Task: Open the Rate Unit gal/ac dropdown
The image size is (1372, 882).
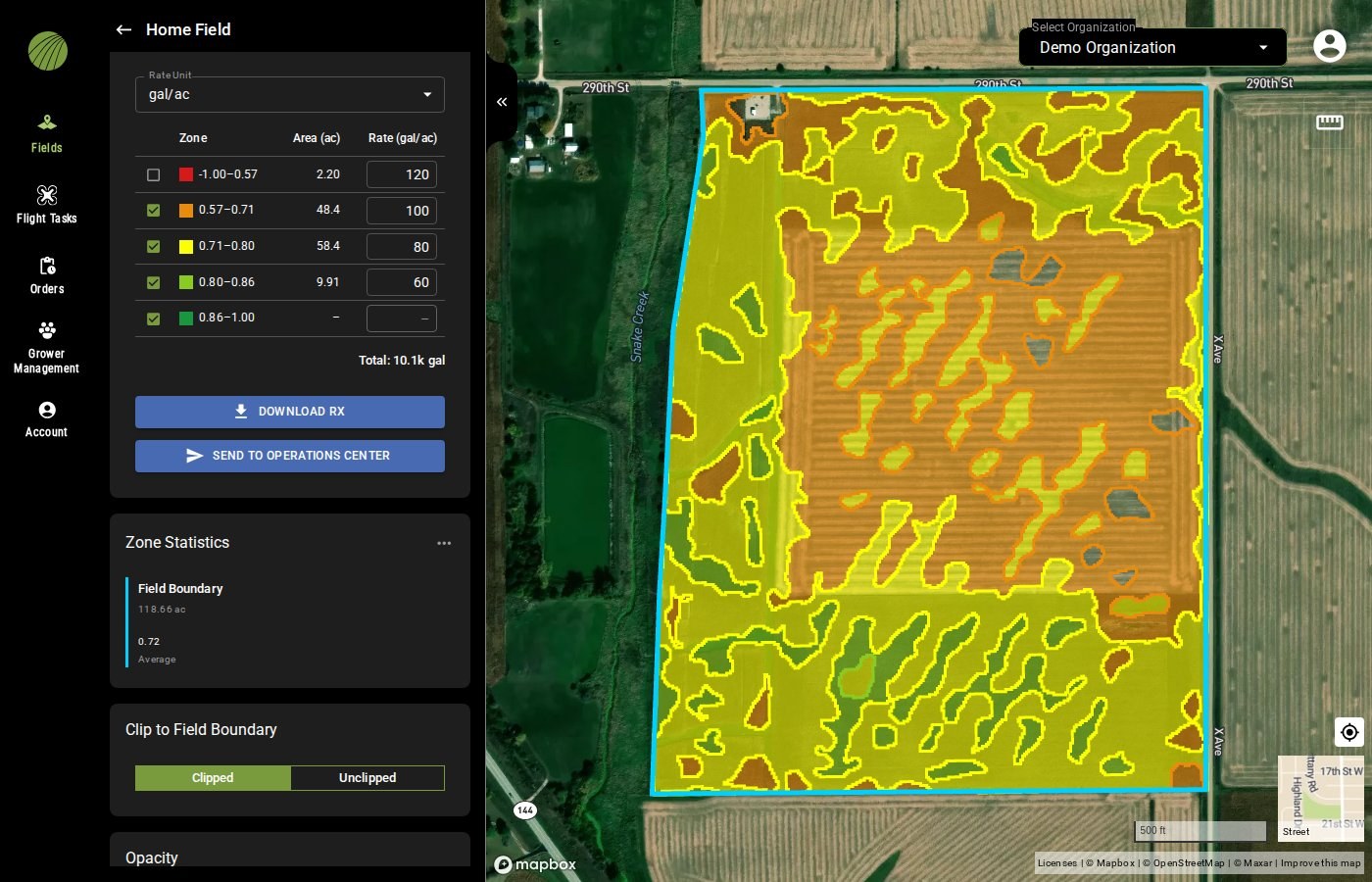Action: [x=290, y=94]
